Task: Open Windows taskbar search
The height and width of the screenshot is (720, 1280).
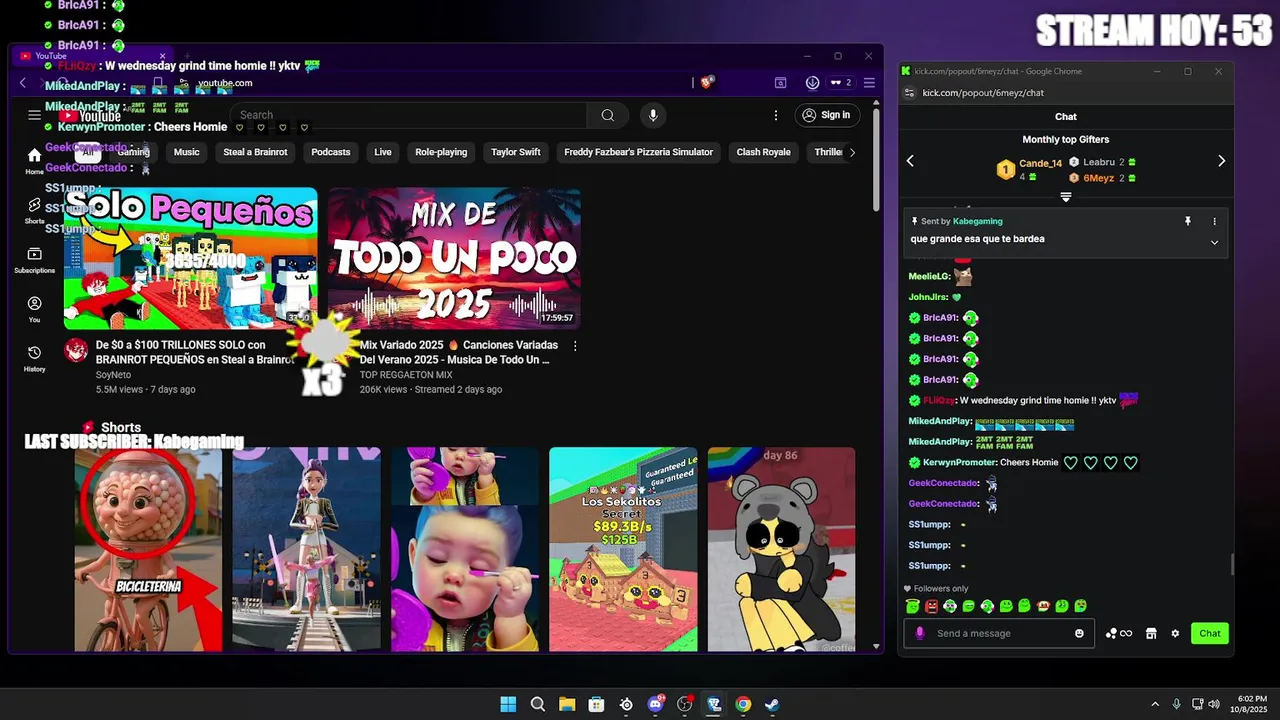Action: [x=538, y=704]
